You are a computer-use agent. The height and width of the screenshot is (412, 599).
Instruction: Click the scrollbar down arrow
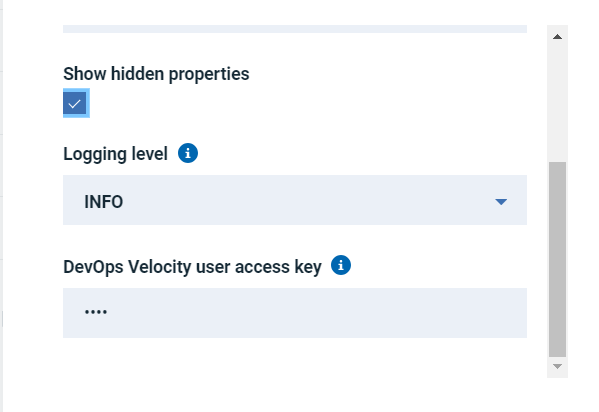coord(557,367)
